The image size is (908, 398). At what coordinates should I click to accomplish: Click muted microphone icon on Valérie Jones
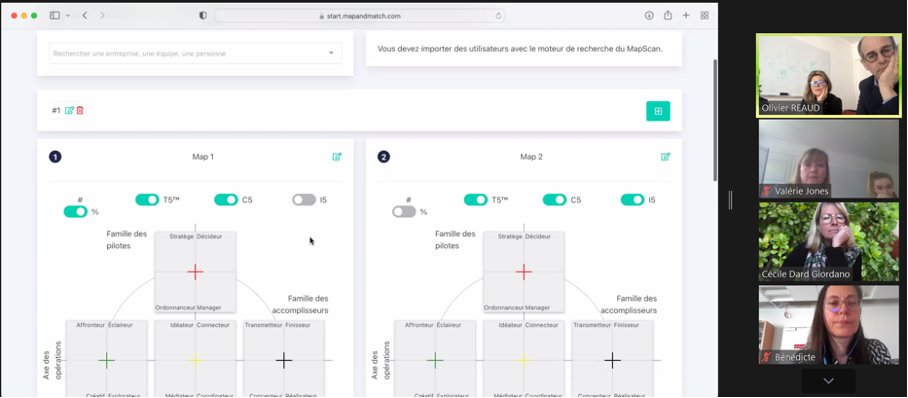(x=767, y=191)
